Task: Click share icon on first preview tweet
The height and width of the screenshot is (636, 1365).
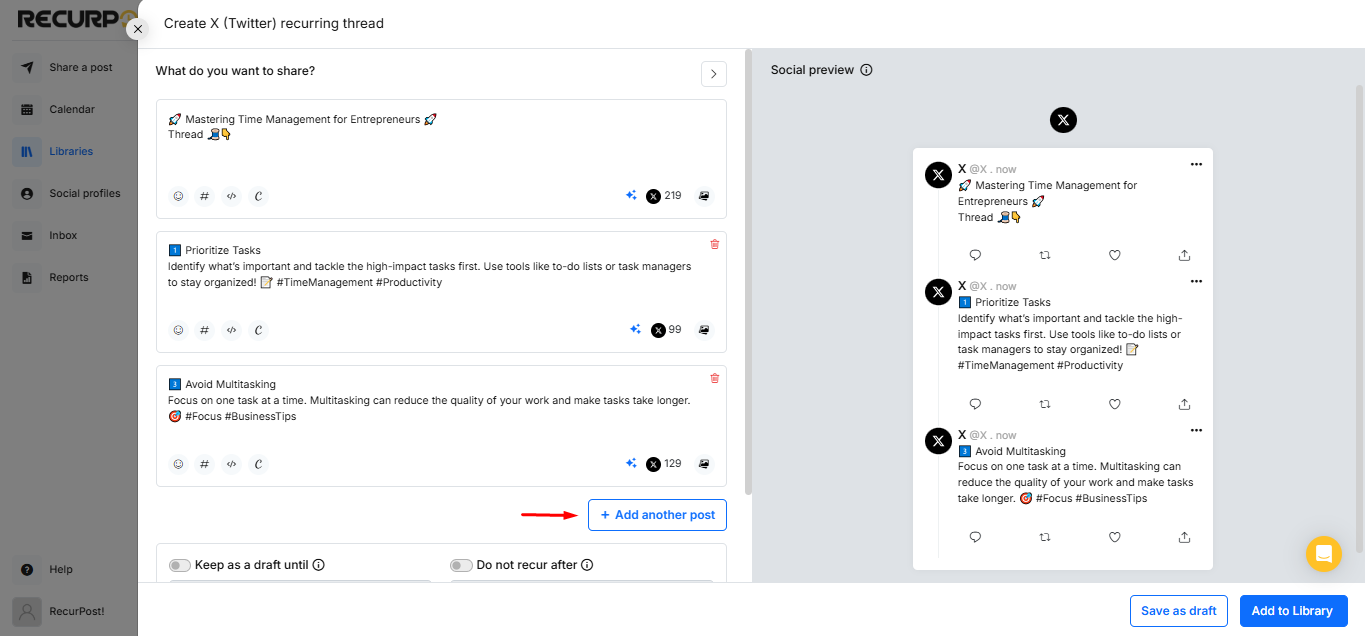Action: pos(1184,255)
